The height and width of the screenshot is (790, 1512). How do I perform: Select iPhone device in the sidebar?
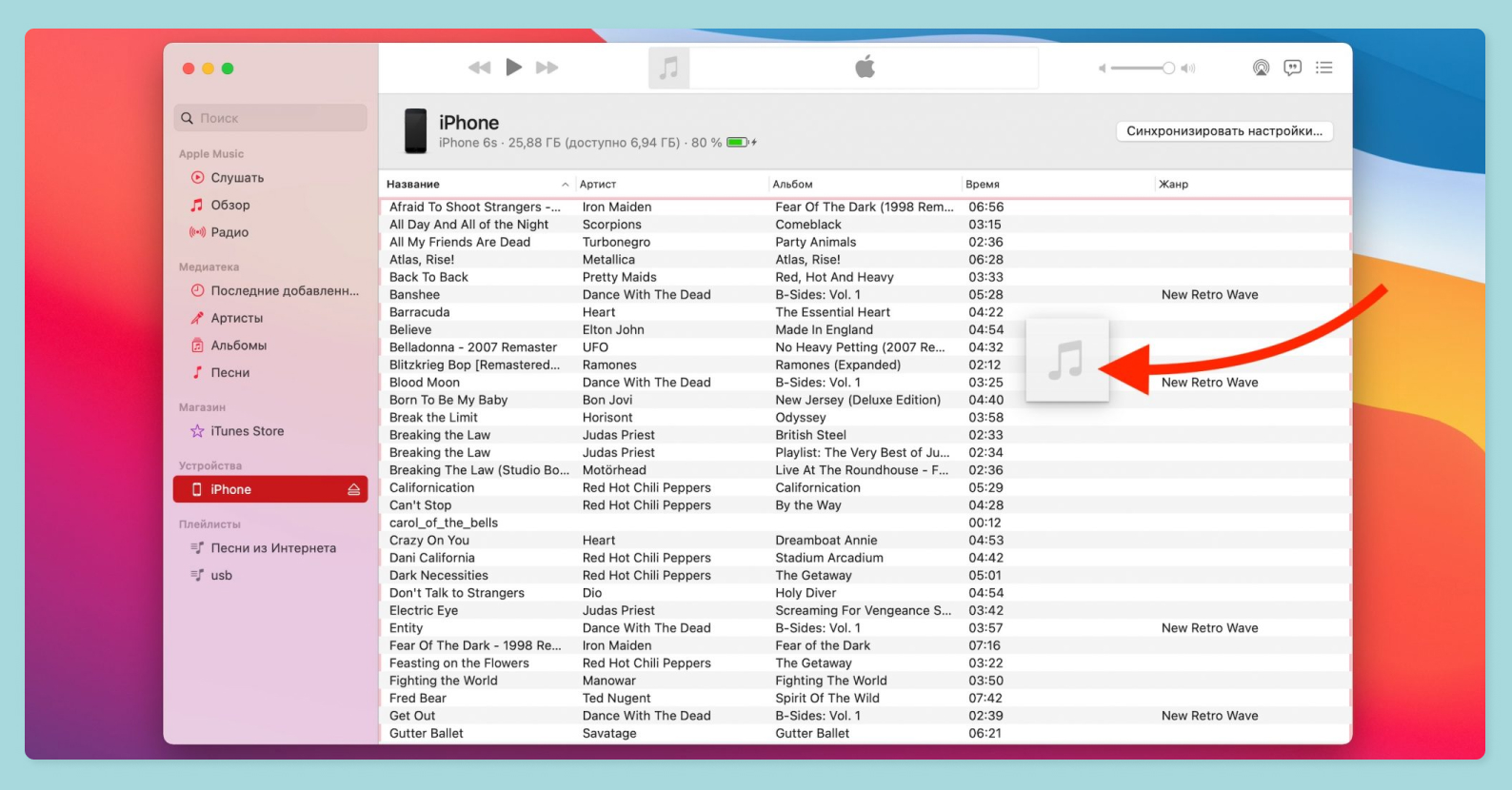click(270, 489)
